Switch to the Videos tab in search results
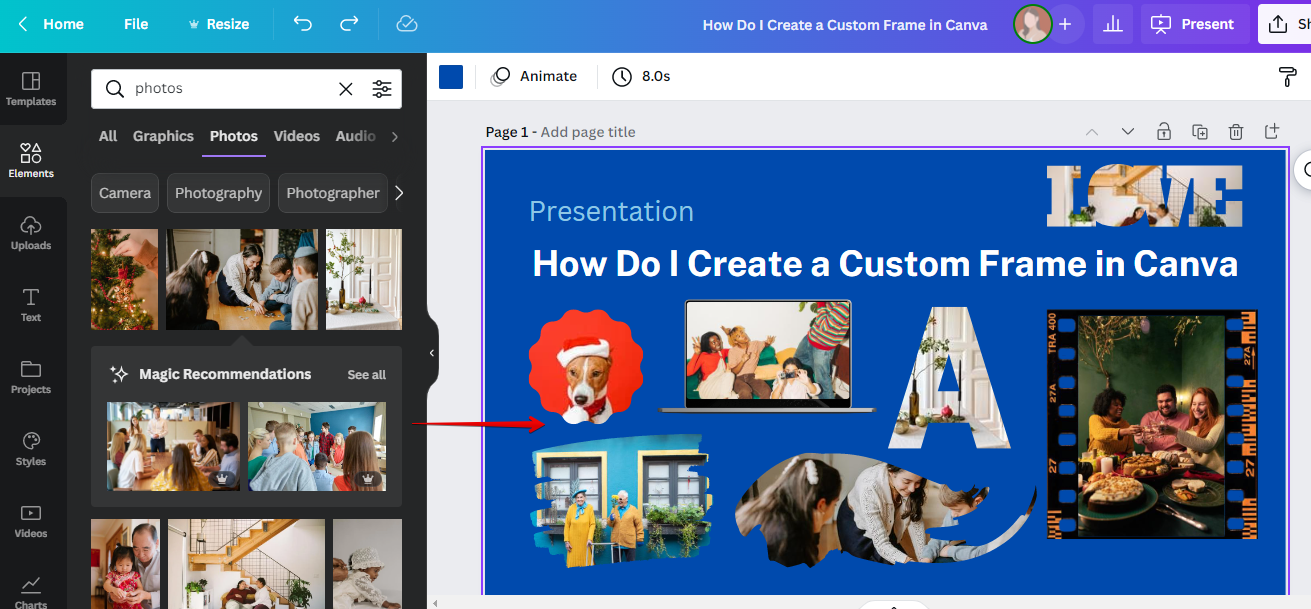 [x=296, y=136]
